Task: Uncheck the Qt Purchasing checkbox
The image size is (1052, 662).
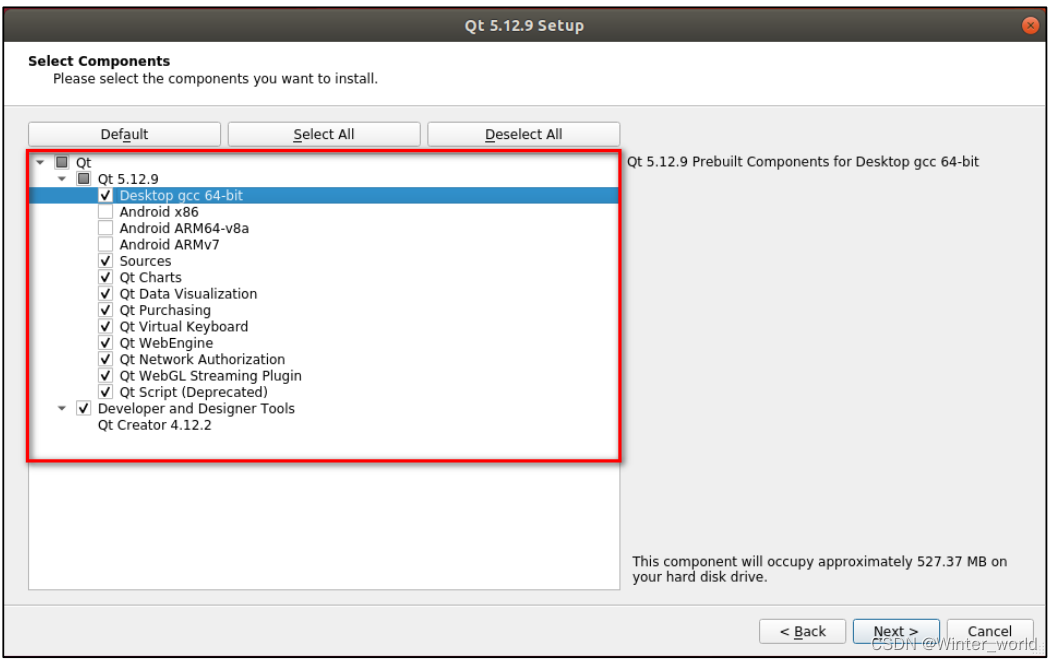Action: click(105, 310)
